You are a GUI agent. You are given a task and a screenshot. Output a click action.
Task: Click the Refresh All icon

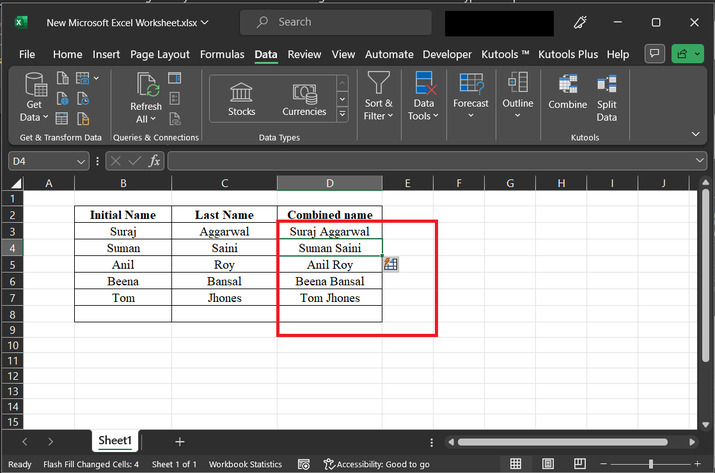(146, 87)
